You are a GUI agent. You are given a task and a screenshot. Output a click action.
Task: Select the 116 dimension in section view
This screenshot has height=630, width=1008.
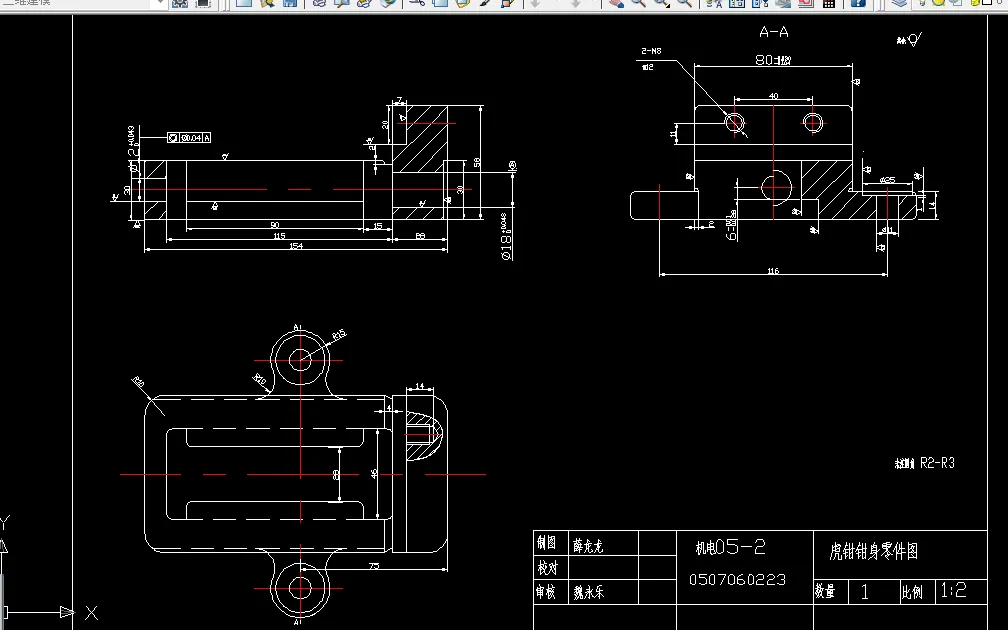point(773,271)
